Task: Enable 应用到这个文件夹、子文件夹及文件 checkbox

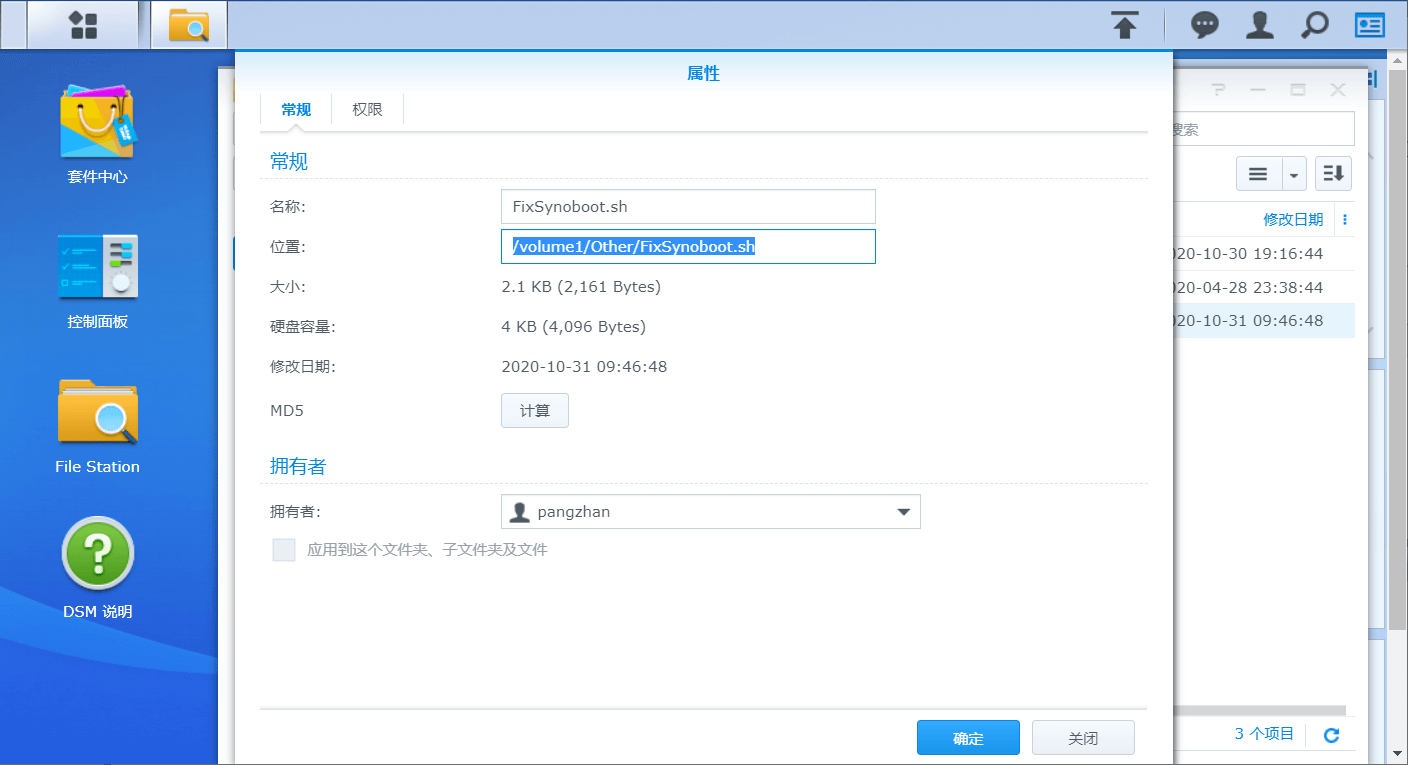Action: [284, 549]
